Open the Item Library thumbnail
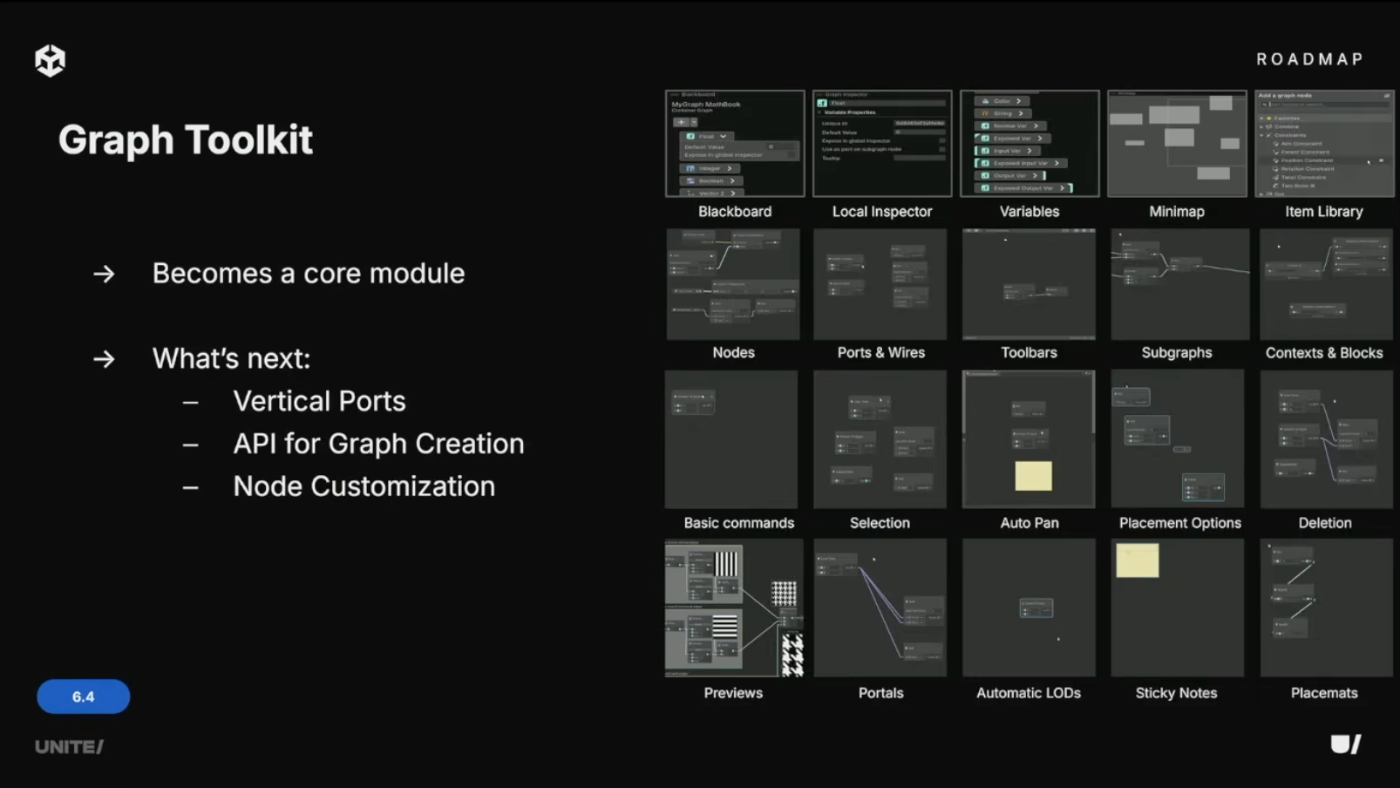The height and width of the screenshot is (788, 1400). coord(1324,143)
